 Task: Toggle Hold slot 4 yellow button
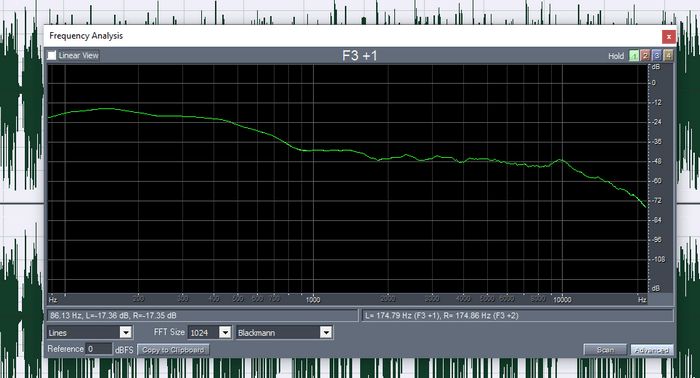pos(668,55)
